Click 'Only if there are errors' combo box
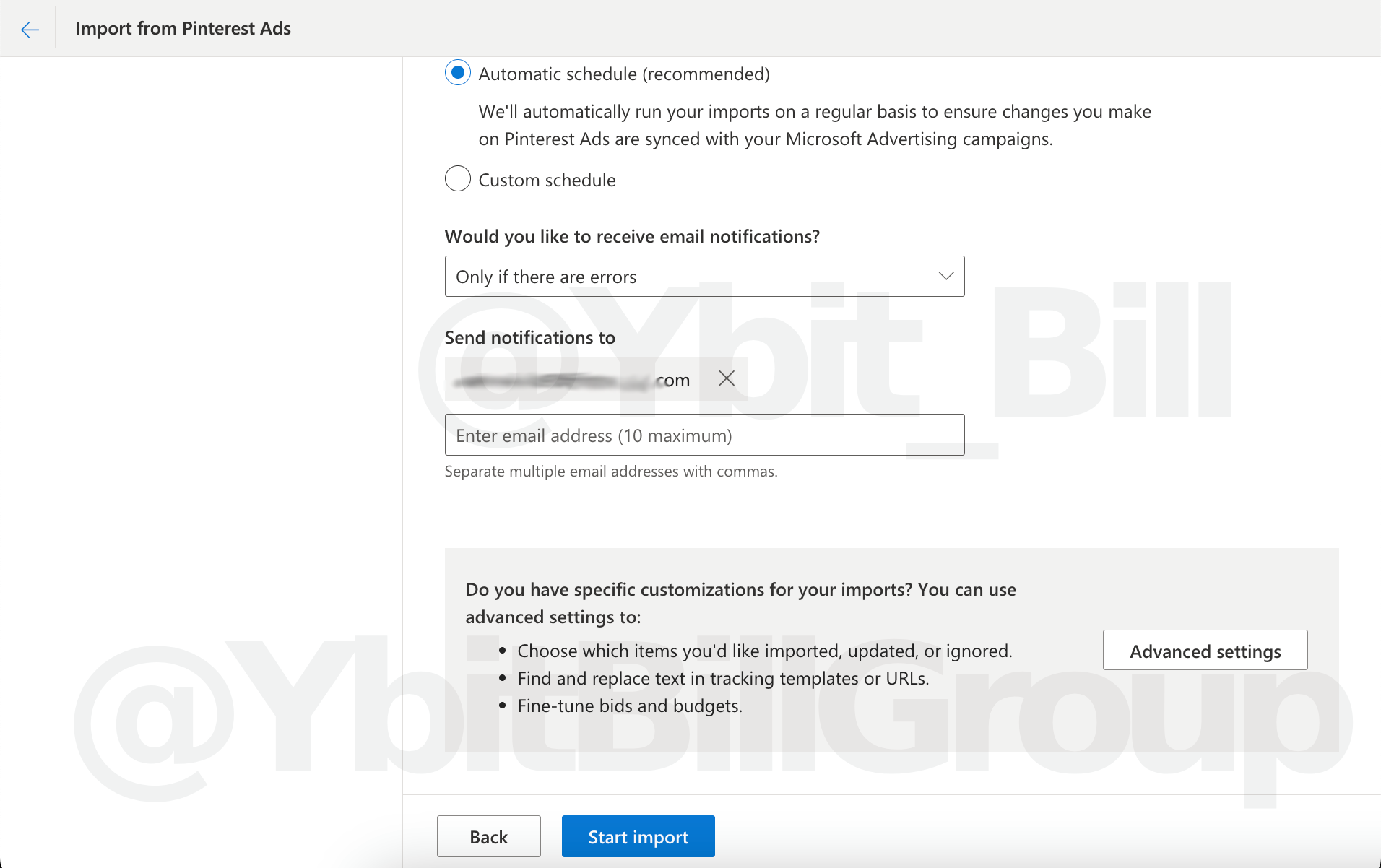Viewport: 1381px width, 868px height. pyautogui.click(x=686, y=277)
